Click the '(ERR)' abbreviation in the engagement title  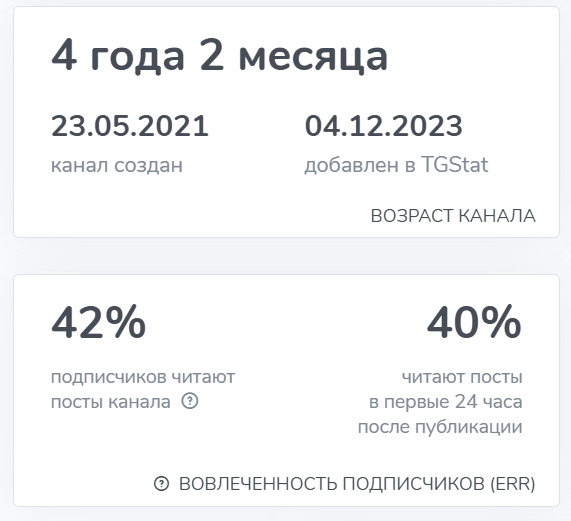[x=513, y=484]
